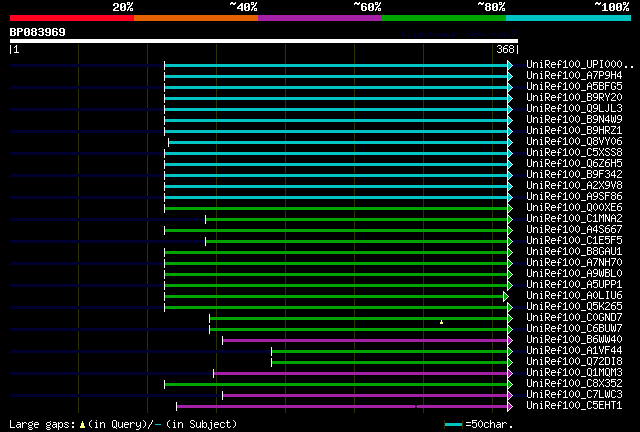640x432 pixels.
Task: Select the UniRef100_A7NH70 label
Action: tap(574, 263)
